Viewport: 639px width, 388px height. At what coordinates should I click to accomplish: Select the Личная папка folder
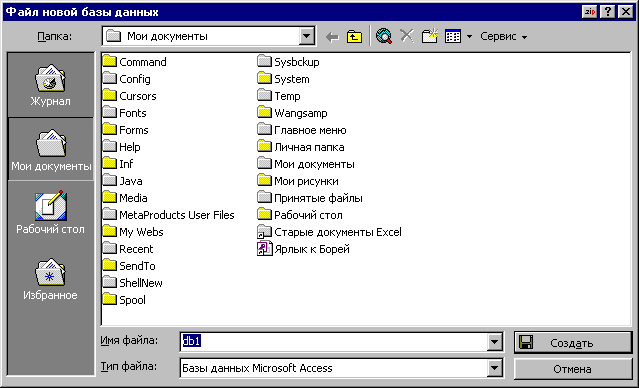pos(301,147)
